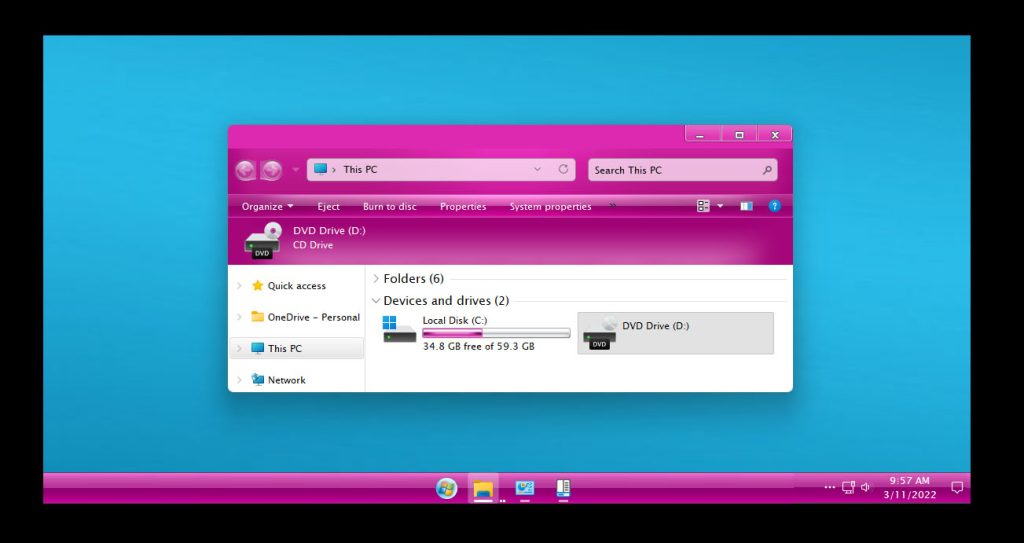Focus the Search This PC field
Image resolution: width=1024 pixels, height=543 pixels.
[682, 170]
